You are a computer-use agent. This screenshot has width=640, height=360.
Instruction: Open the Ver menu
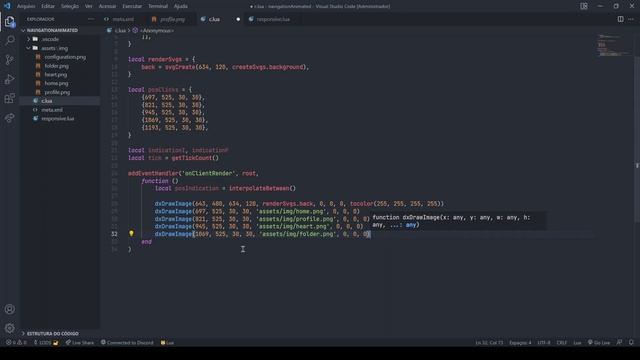click(89, 6)
